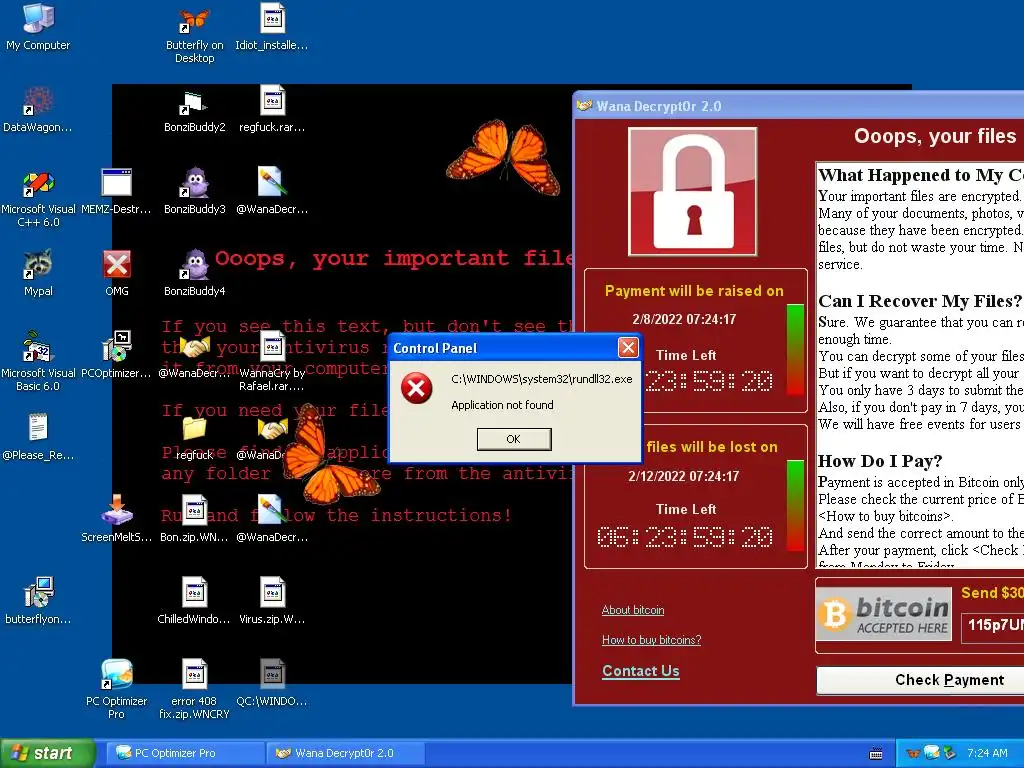Click the payment raise time-left color bar
Viewport: 1024px width, 768px height.
click(x=795, y=349)
